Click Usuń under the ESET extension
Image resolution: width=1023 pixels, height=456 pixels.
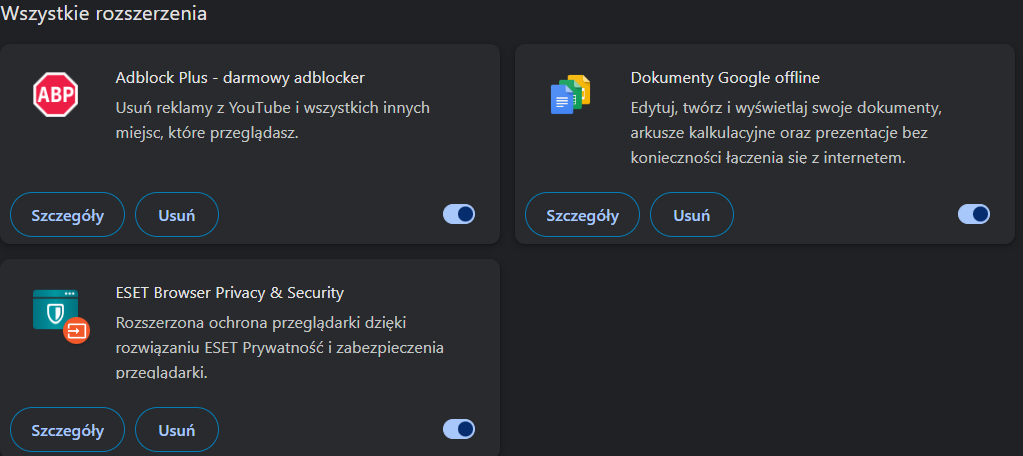click(176, 430)
